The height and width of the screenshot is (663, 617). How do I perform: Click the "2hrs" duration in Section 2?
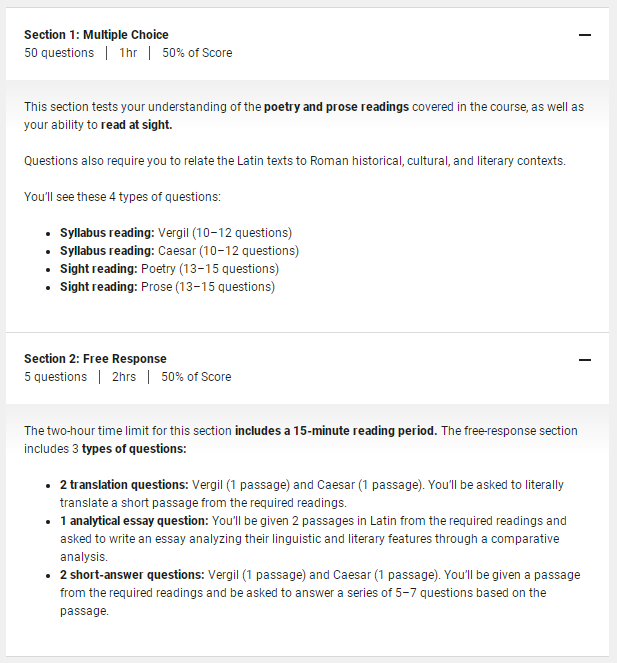(x=125, y=377)
